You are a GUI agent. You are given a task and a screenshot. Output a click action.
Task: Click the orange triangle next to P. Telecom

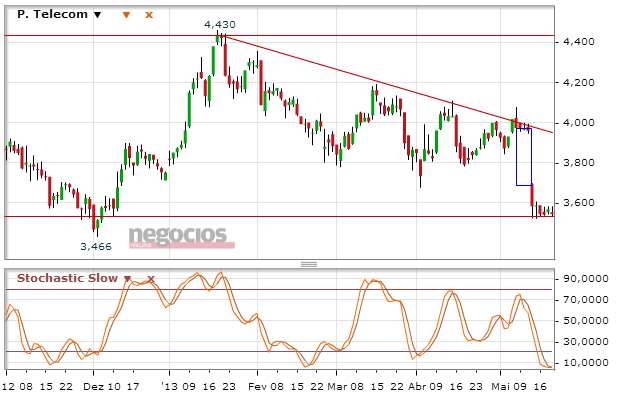click(x=126, y=15)
